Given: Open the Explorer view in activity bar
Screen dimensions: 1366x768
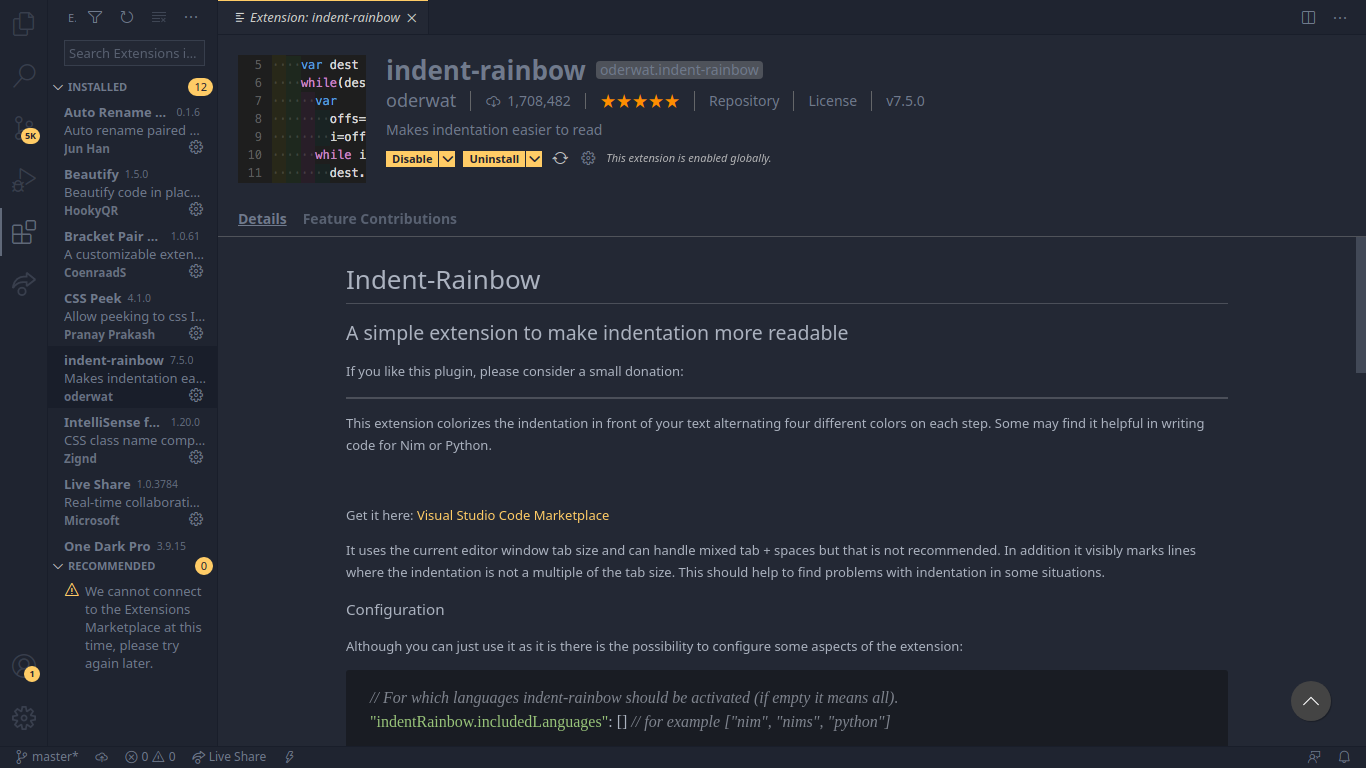Looking at the screenshot, I should point(24,22).
